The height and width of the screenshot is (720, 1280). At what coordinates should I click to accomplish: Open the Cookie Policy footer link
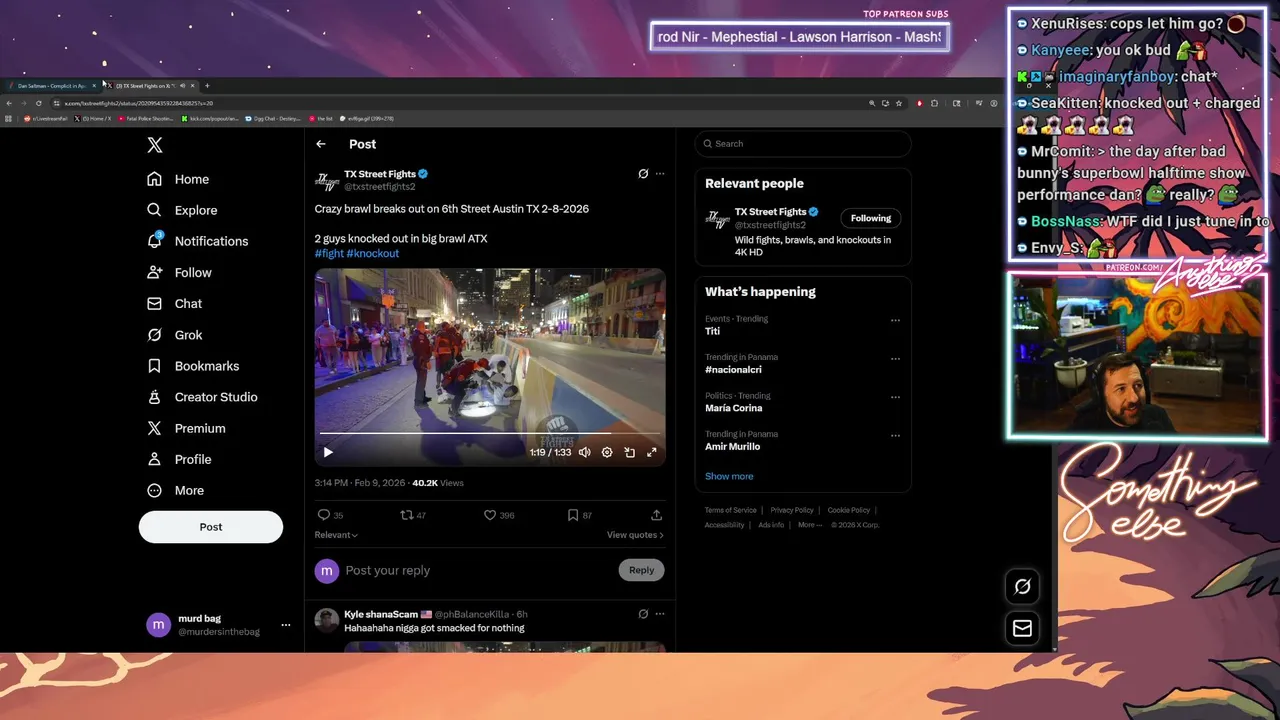[849, 510]
